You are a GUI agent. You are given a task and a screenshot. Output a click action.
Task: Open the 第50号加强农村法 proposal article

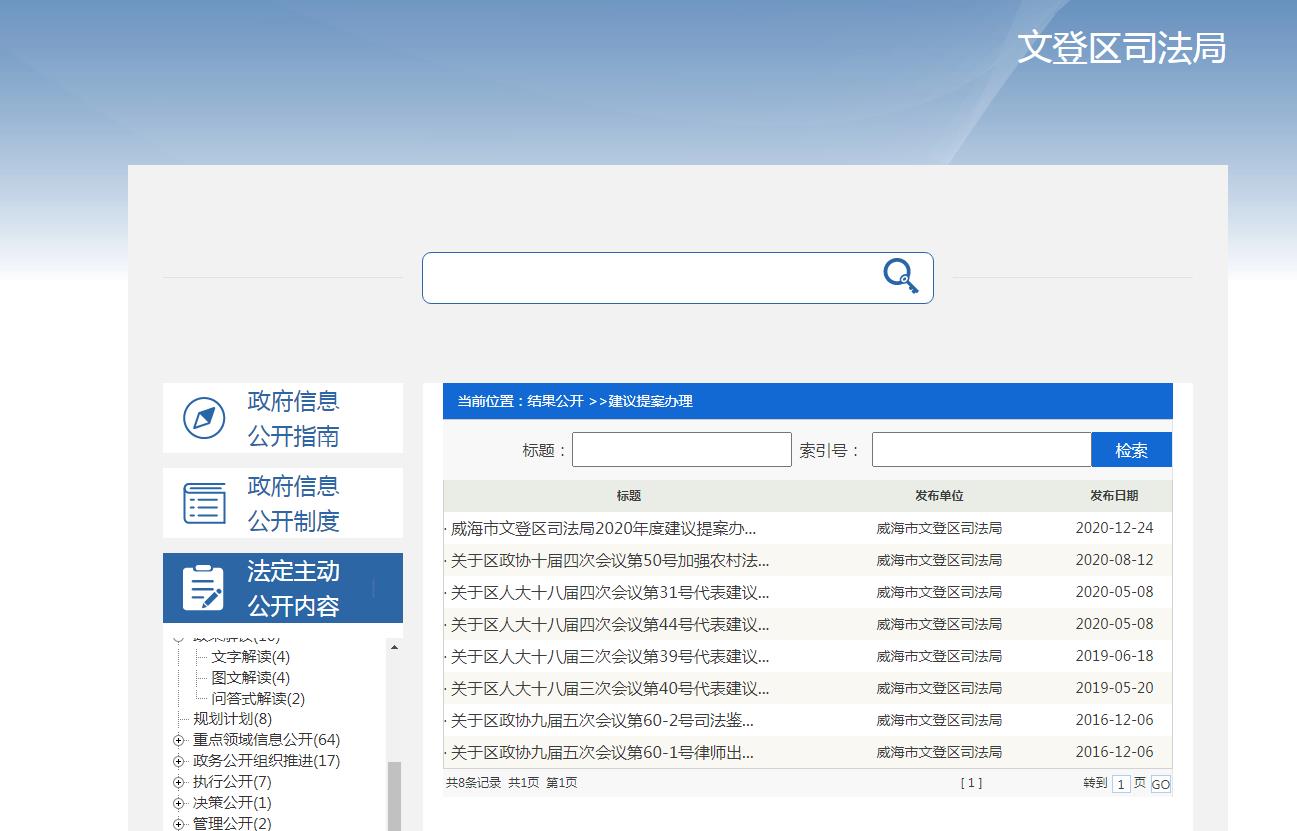[x=605, y=560]
